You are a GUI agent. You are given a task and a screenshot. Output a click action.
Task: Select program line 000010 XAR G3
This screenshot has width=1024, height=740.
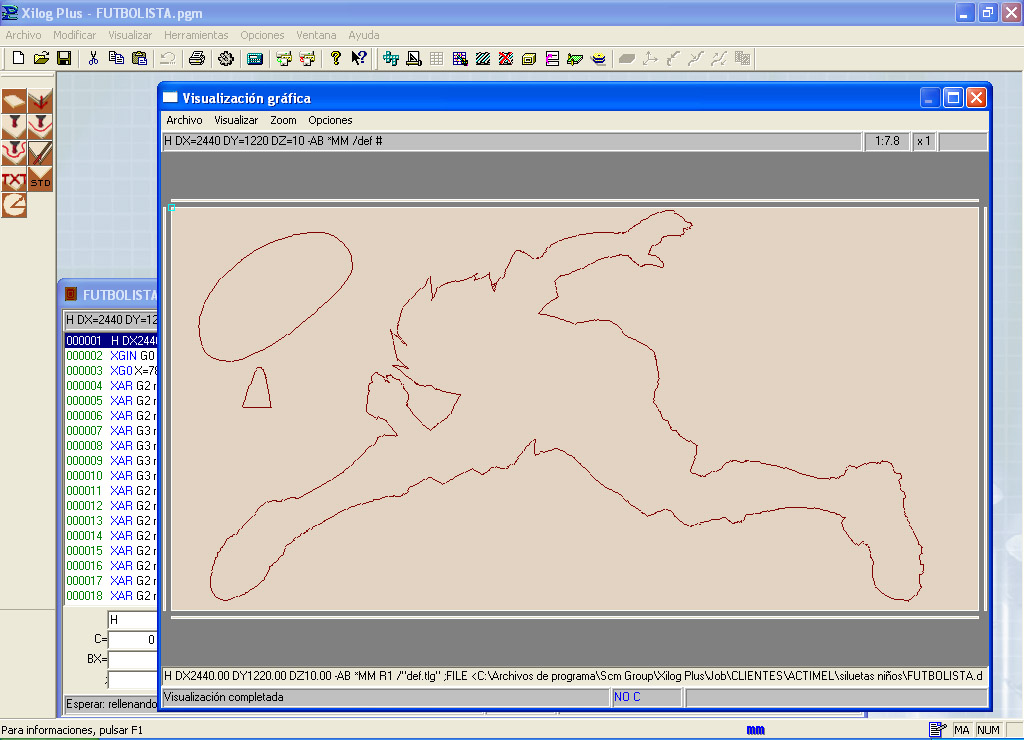point(110,476)
